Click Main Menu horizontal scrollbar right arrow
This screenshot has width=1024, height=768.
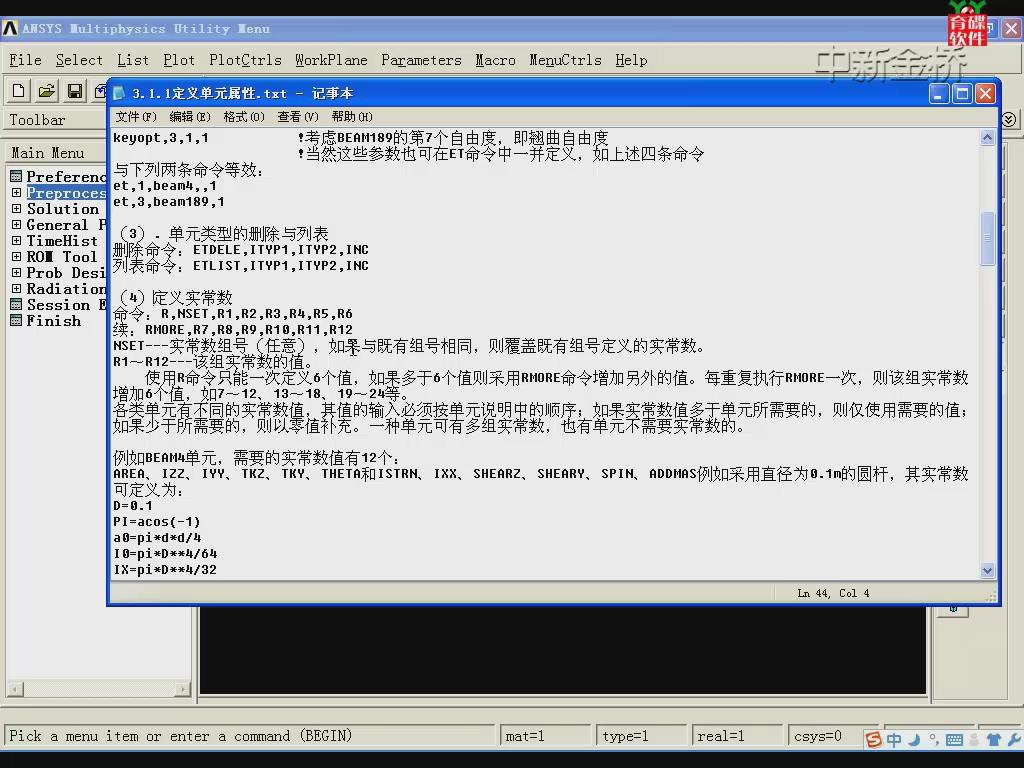click(182, 688)
